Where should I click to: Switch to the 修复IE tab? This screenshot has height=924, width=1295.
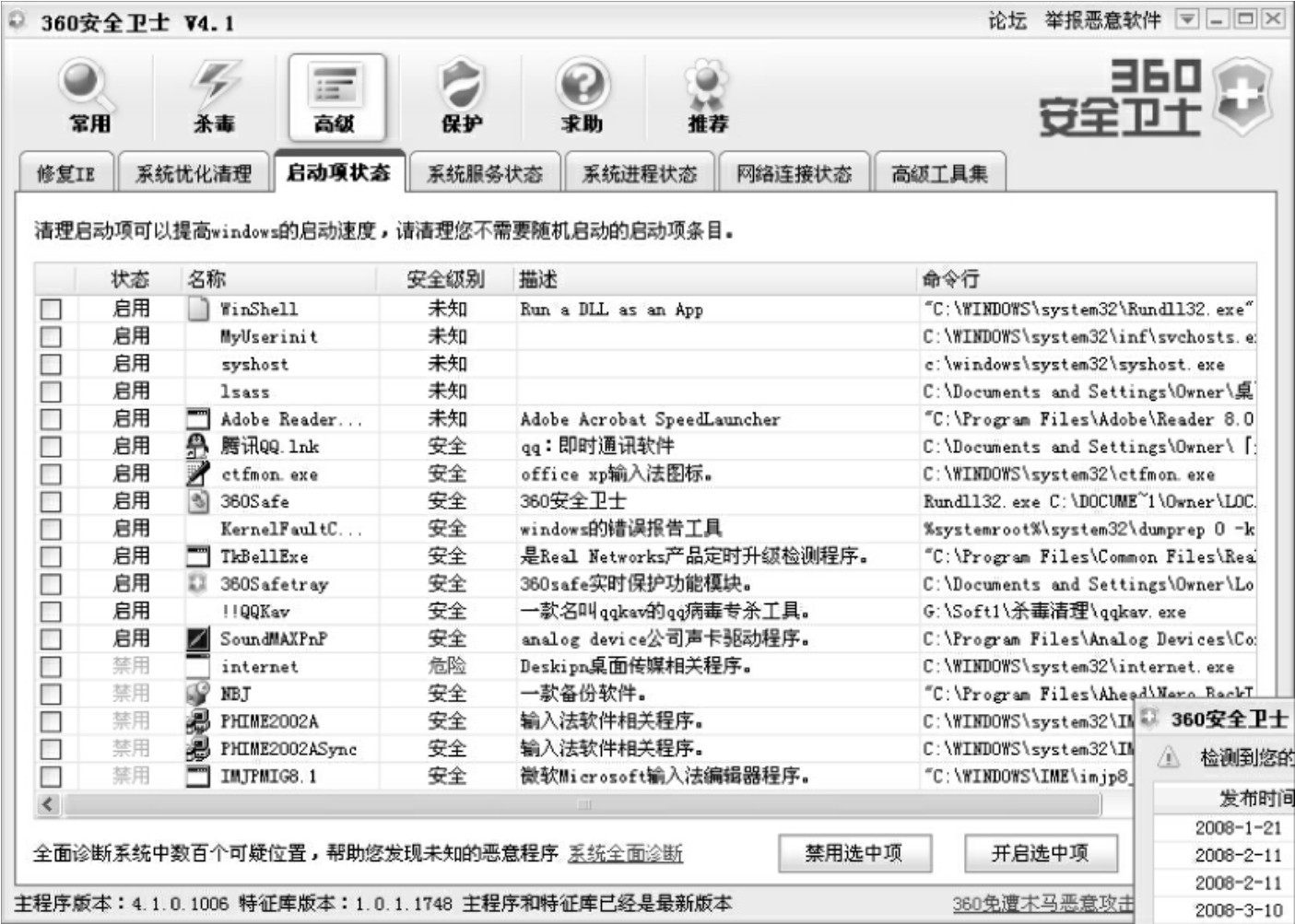click(x=66, y=173)
